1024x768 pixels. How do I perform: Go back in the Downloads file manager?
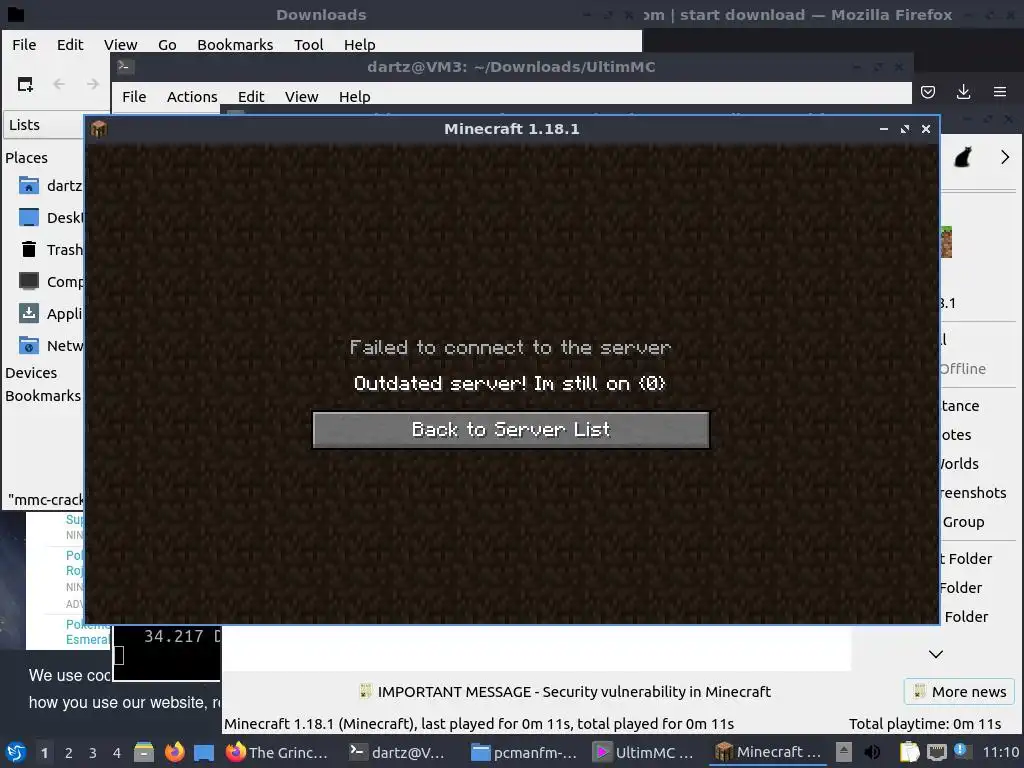point(59,84)
